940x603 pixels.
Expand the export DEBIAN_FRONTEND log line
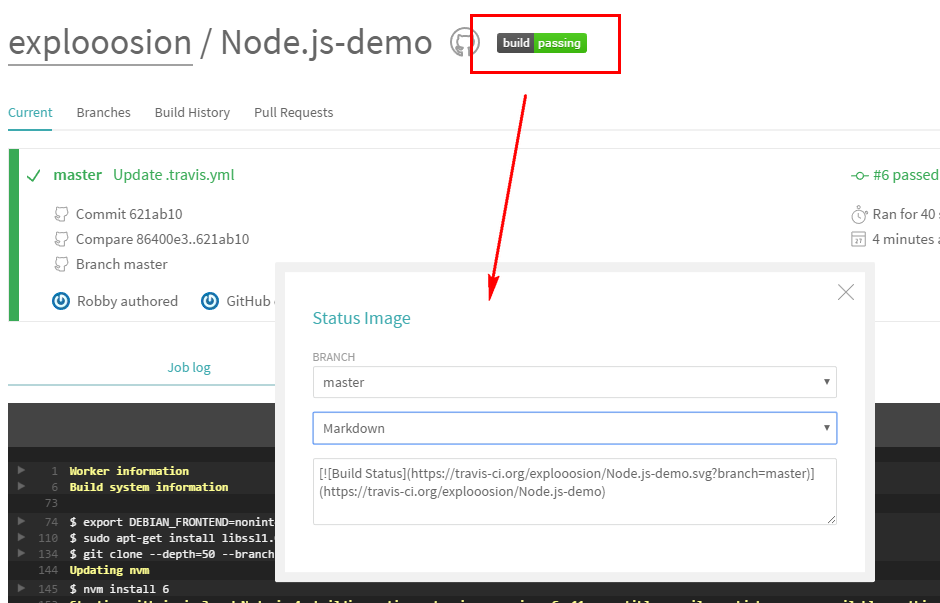(x=21, y=521)
